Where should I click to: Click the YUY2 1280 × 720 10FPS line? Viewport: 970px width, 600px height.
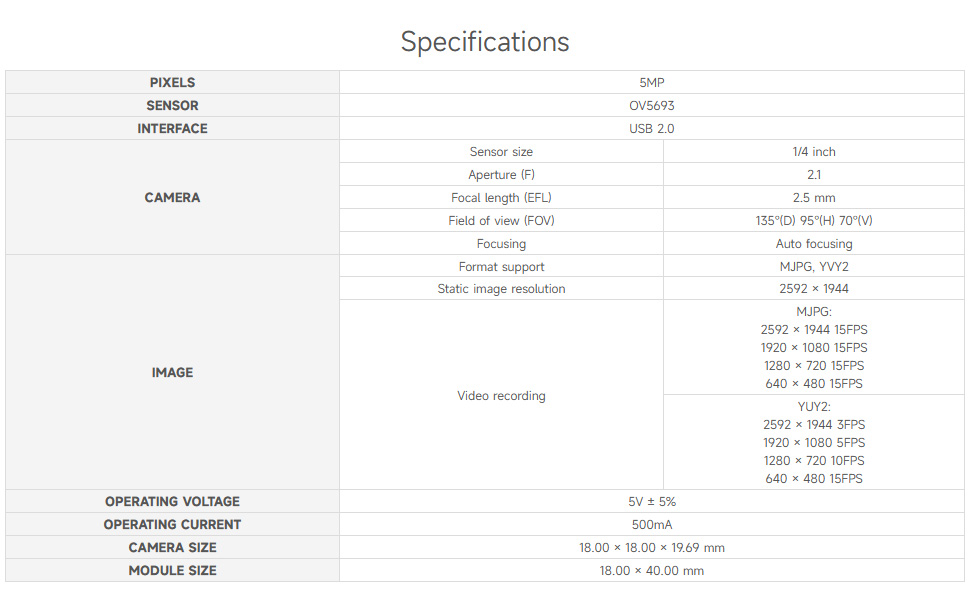[813, 461]
